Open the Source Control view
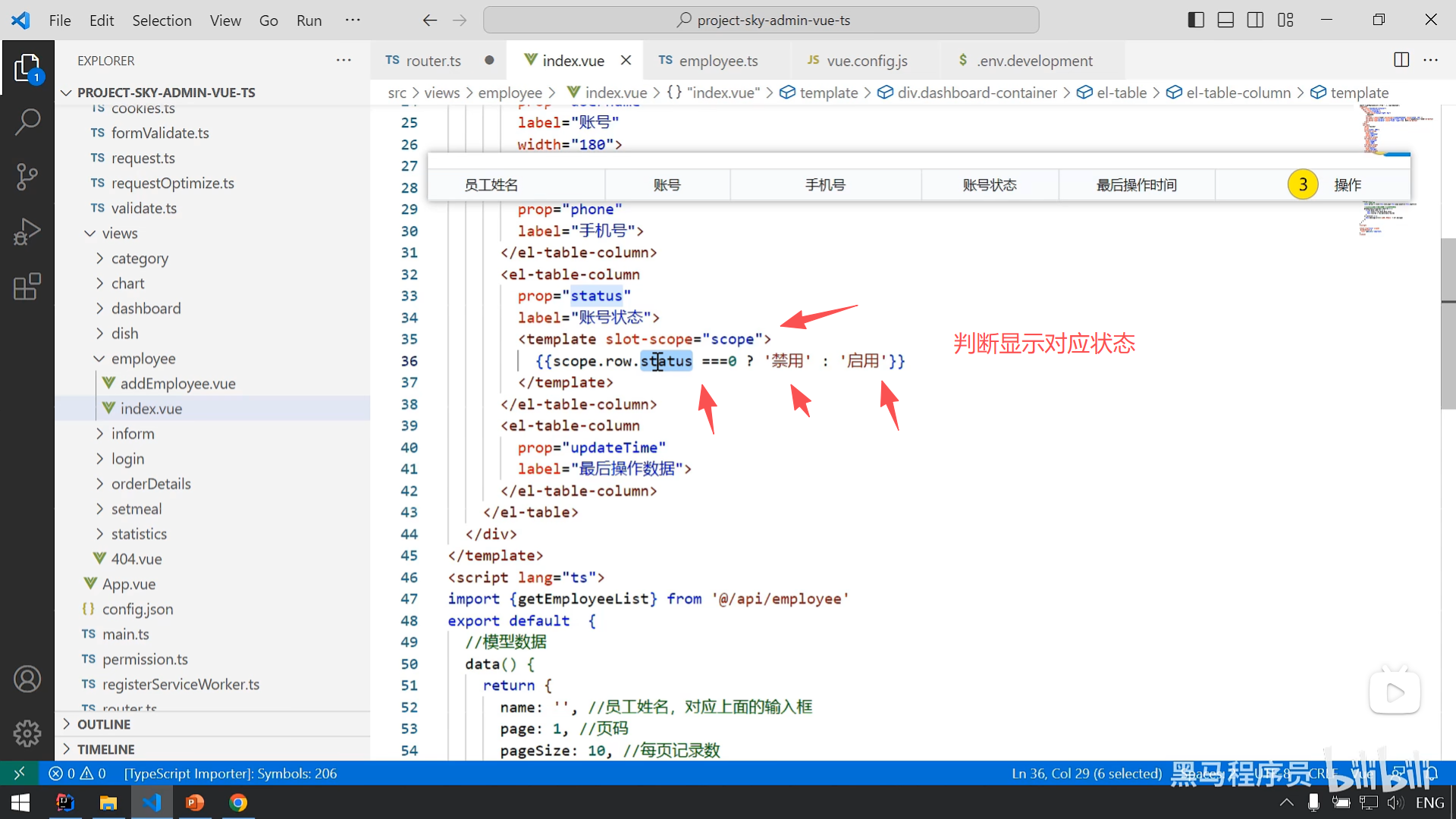This screenshot has width=1456, height=819. coord(27,177)
